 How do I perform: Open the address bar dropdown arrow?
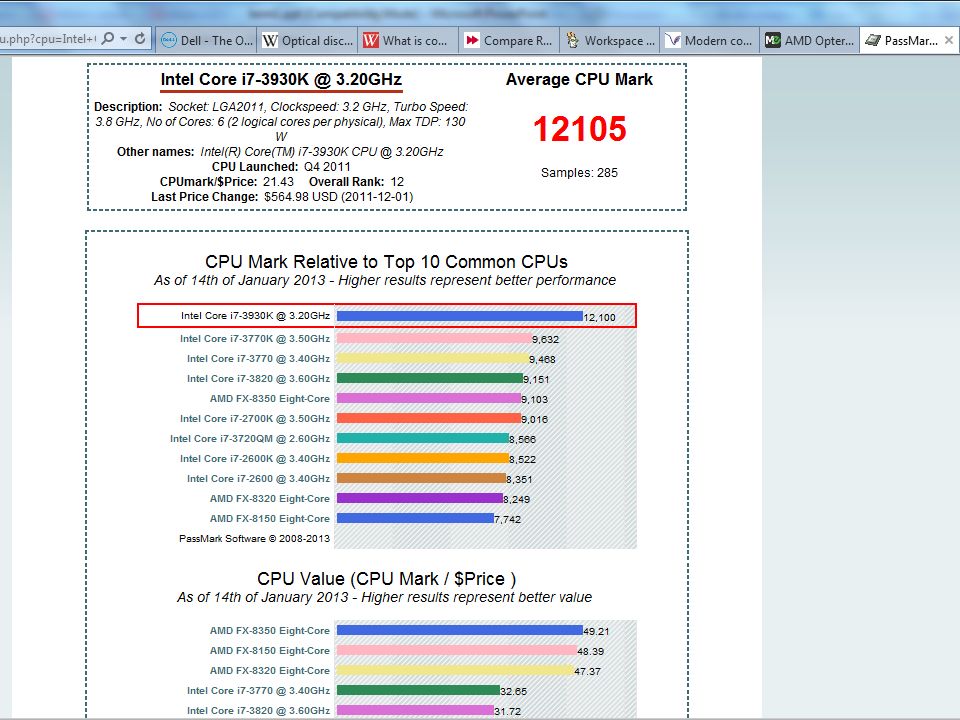pyautogui.click(x=124, y=39)
